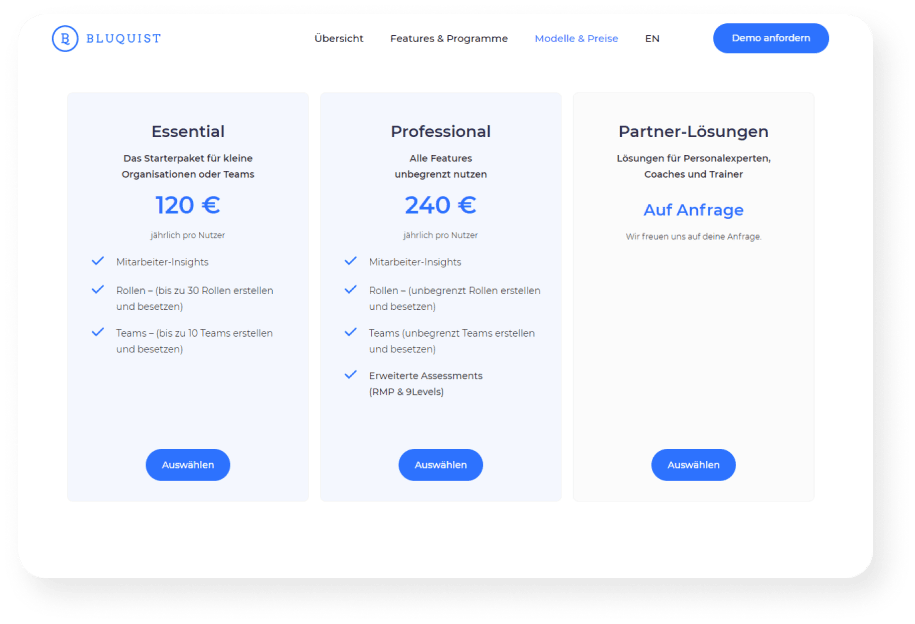Click checkmark beside Erweiterte Assessments
This screenshot has height=624, width=915.
click(351, 375)
